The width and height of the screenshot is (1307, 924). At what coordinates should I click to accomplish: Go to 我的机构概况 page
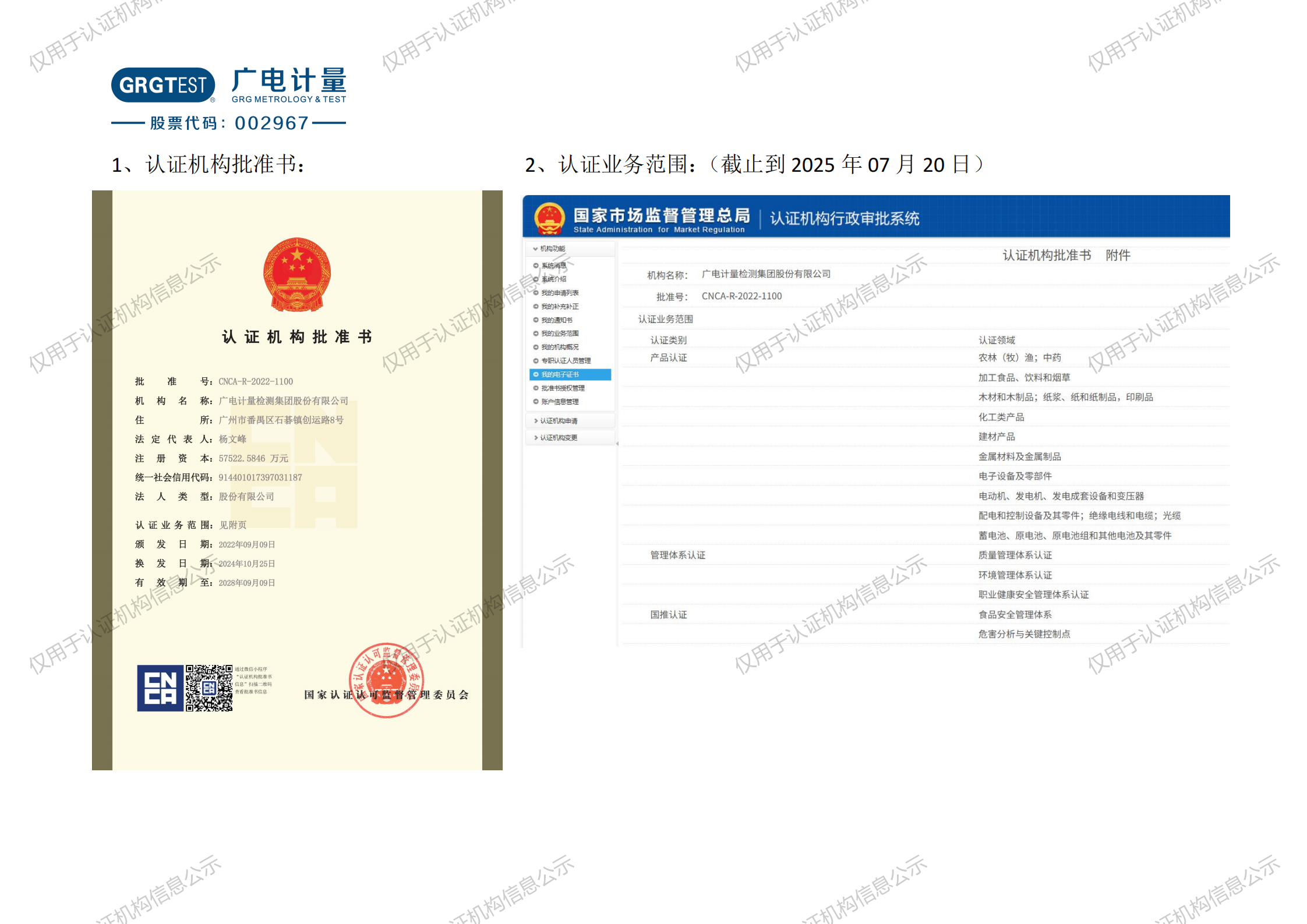(x=560, y=347)
